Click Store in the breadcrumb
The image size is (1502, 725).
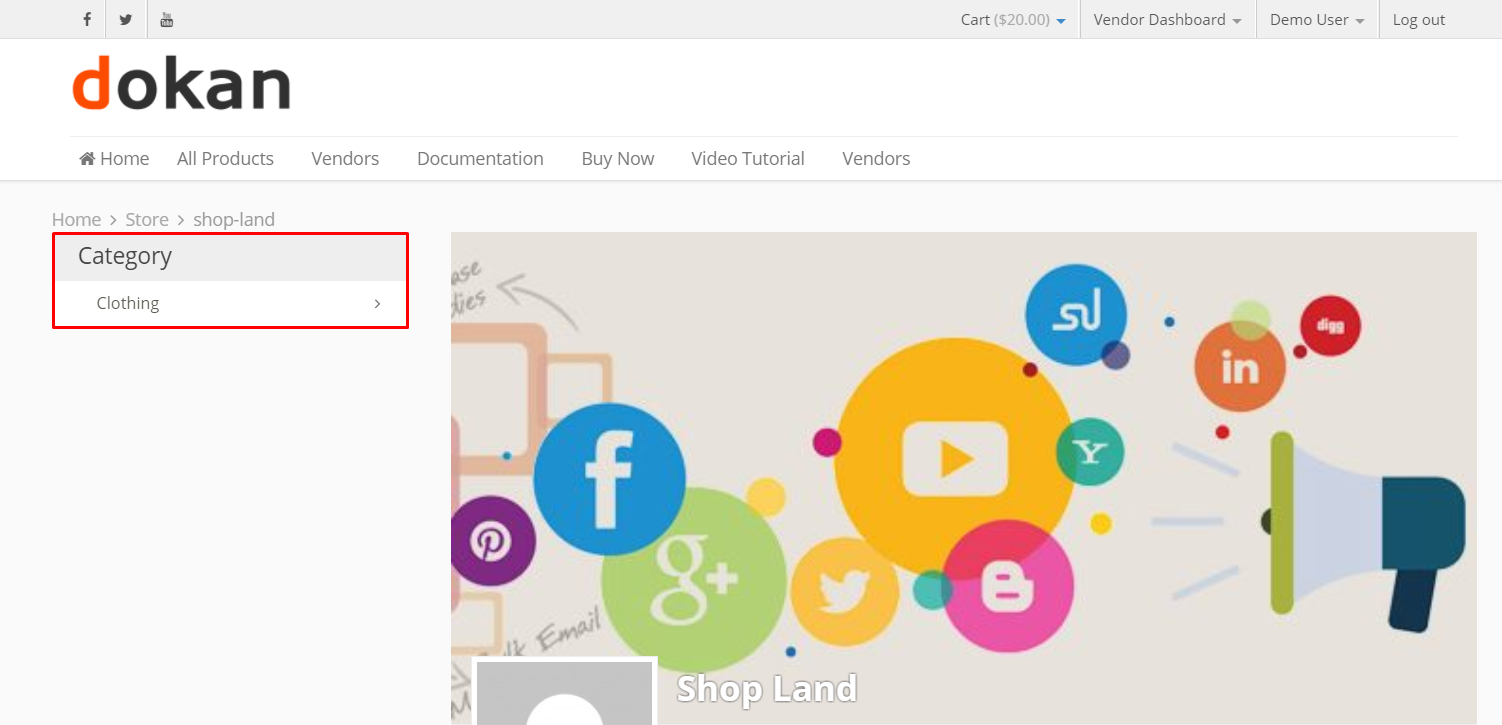(x=147, y=219)
